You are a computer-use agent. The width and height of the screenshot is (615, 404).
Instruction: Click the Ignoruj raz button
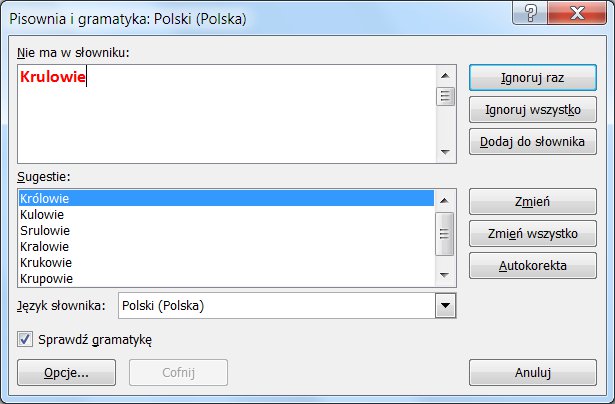click(x=533, y=78)
